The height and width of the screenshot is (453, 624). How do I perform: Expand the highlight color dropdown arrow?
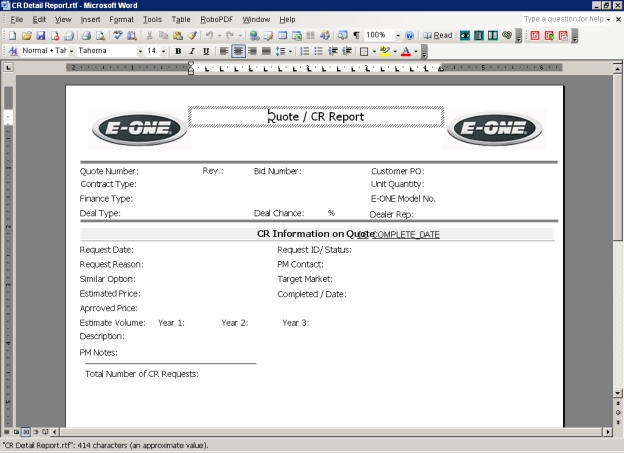pyautogui.click(x=395, y=51)
